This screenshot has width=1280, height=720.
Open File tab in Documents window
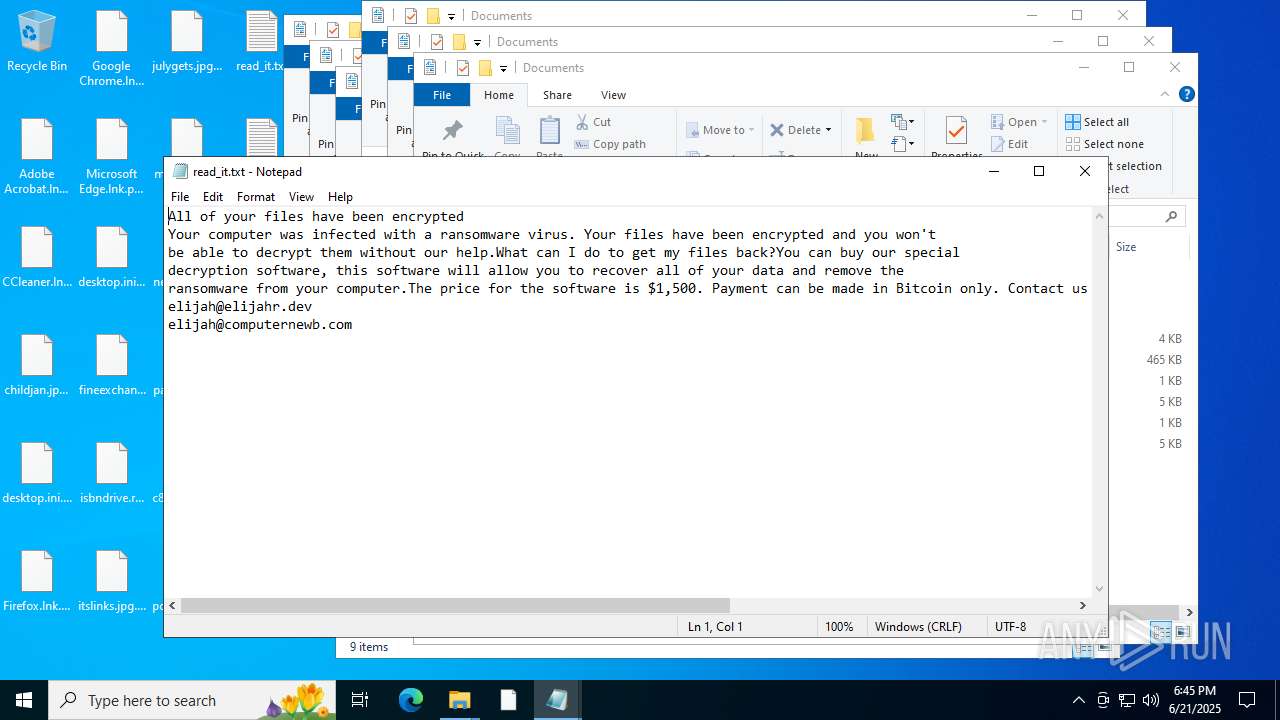click(442, 95)
